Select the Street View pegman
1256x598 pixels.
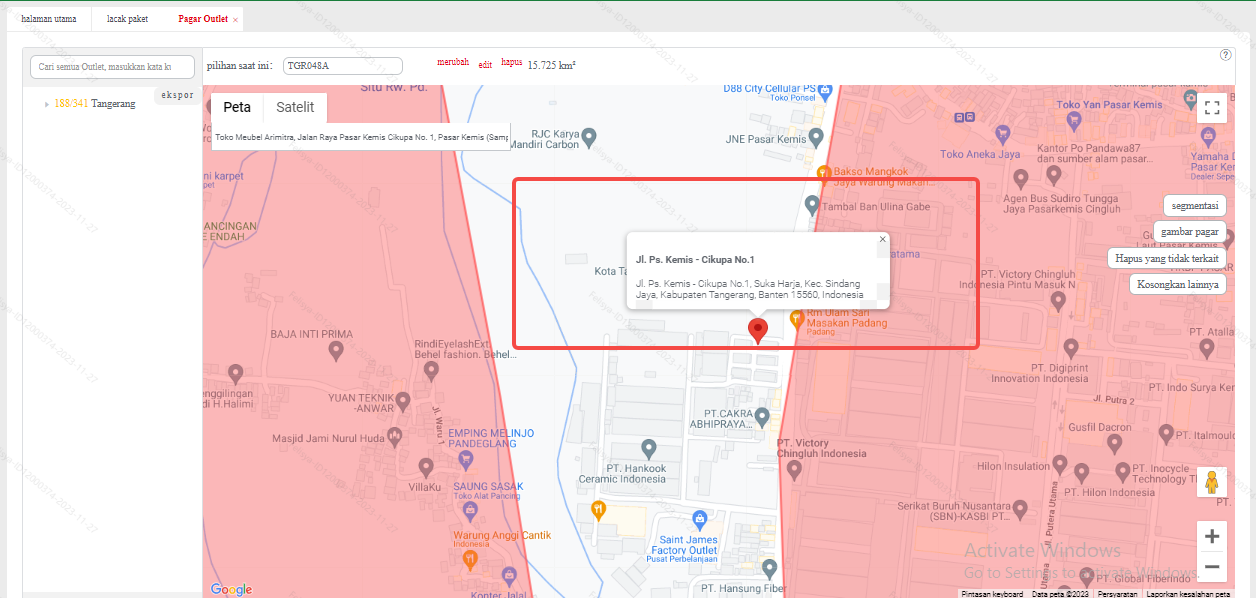pos(1212,482)
